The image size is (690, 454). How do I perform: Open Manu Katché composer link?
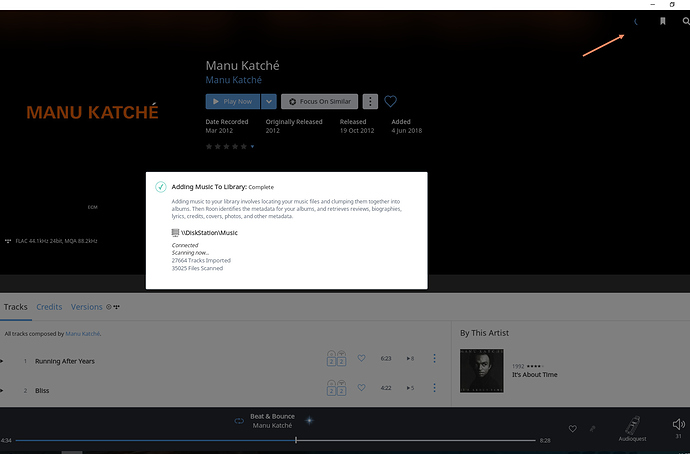(83, 334)
